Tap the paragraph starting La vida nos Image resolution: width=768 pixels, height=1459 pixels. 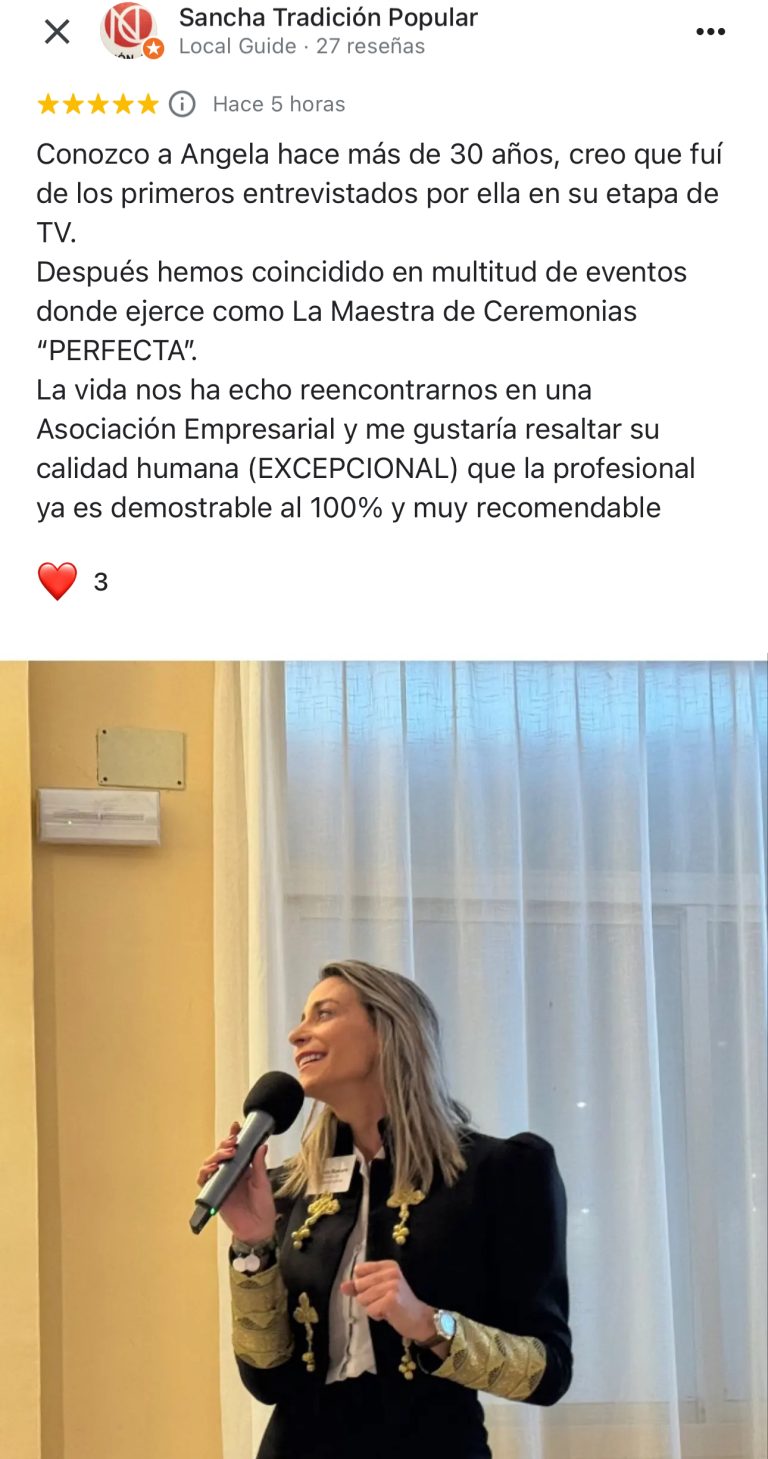pos(366,448)
